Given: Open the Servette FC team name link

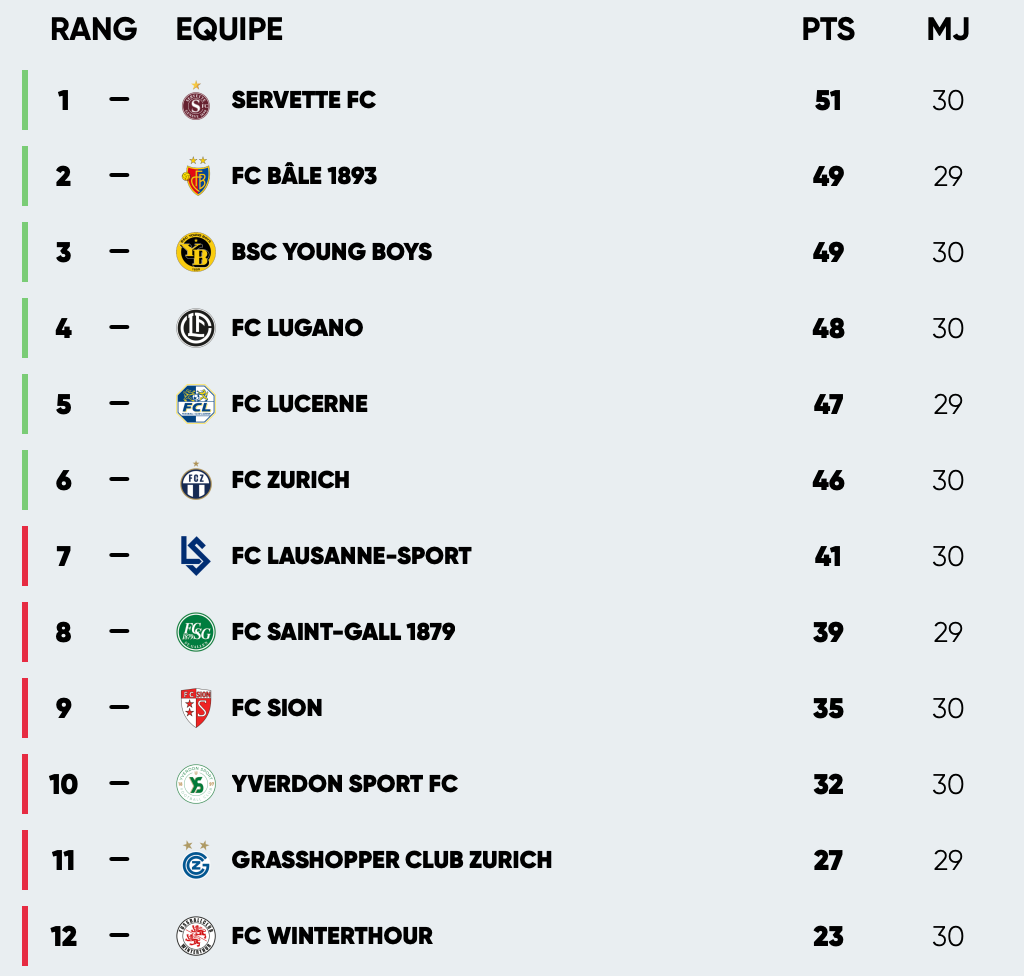Looking at the screenshot, I should [x=303, y=100].
